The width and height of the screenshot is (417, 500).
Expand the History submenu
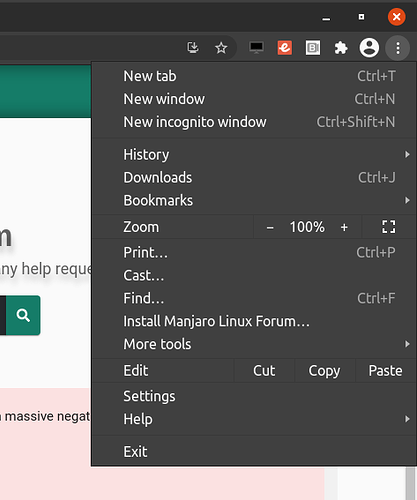point(254,155)
